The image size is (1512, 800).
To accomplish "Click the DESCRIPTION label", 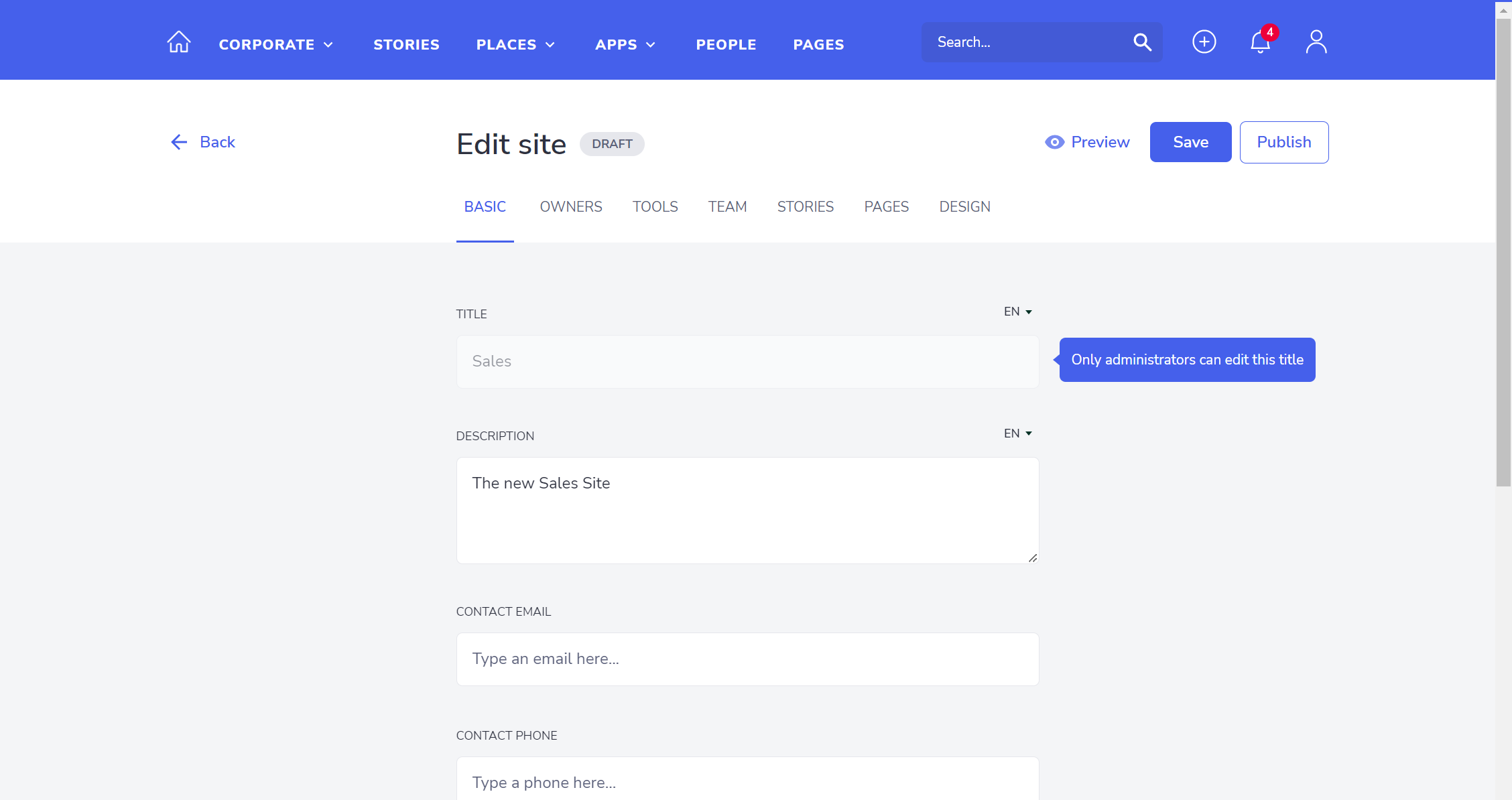I will pos(495,436).
